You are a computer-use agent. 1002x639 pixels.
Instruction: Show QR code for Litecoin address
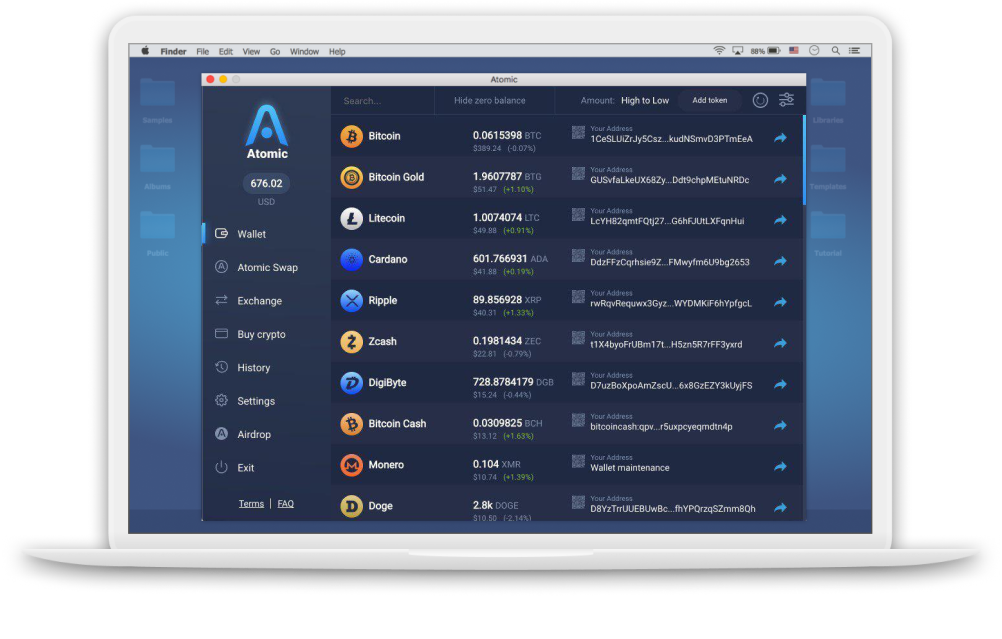coord(578,215)
